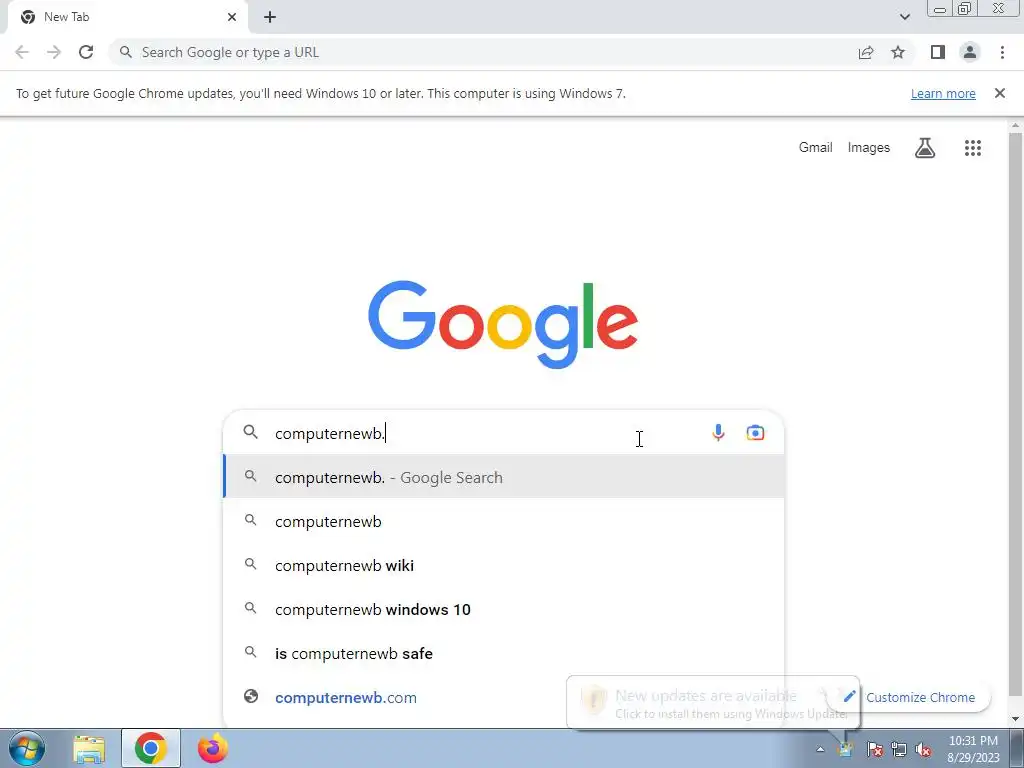The image size is (1024, 768).
Task: Open a new tab with the plus button
Action: pos(270,17)
